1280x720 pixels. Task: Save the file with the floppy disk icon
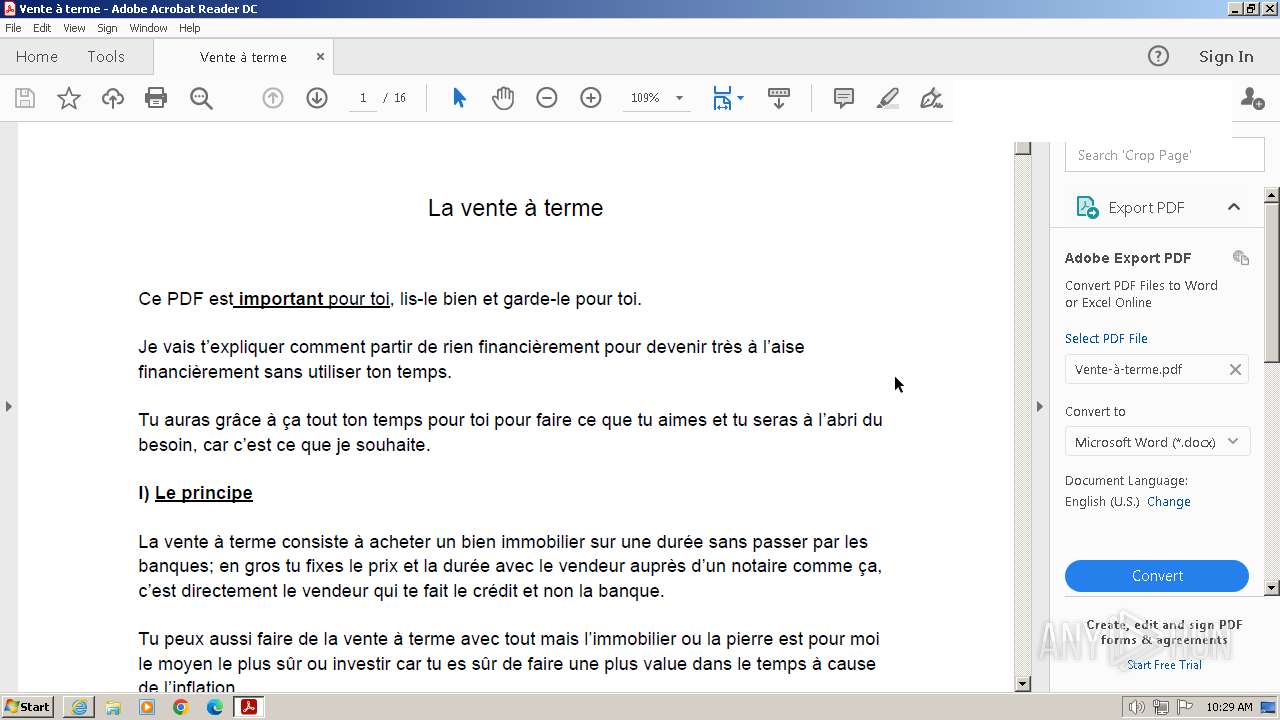[x=25, y=98]
